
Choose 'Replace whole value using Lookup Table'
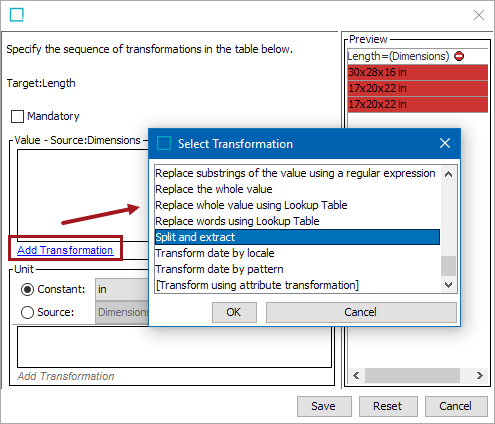click(x=251, y=205)
